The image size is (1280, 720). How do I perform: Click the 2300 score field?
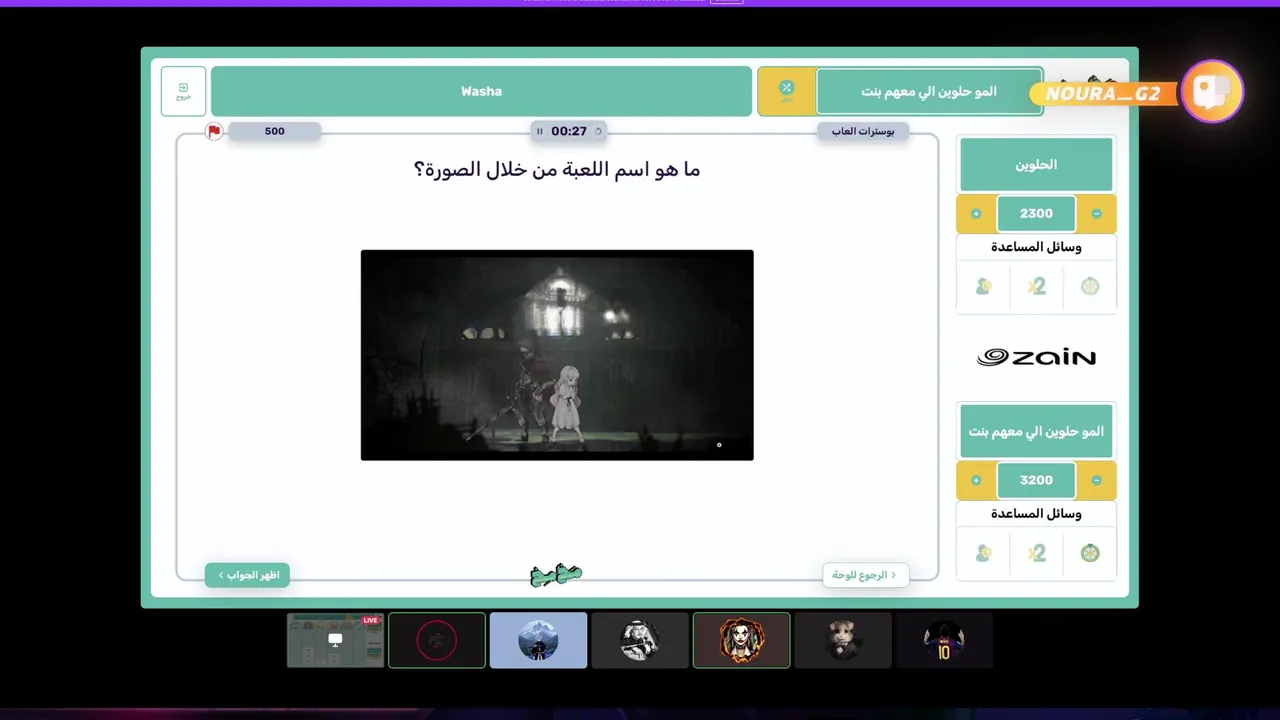tap(1036, 214)
